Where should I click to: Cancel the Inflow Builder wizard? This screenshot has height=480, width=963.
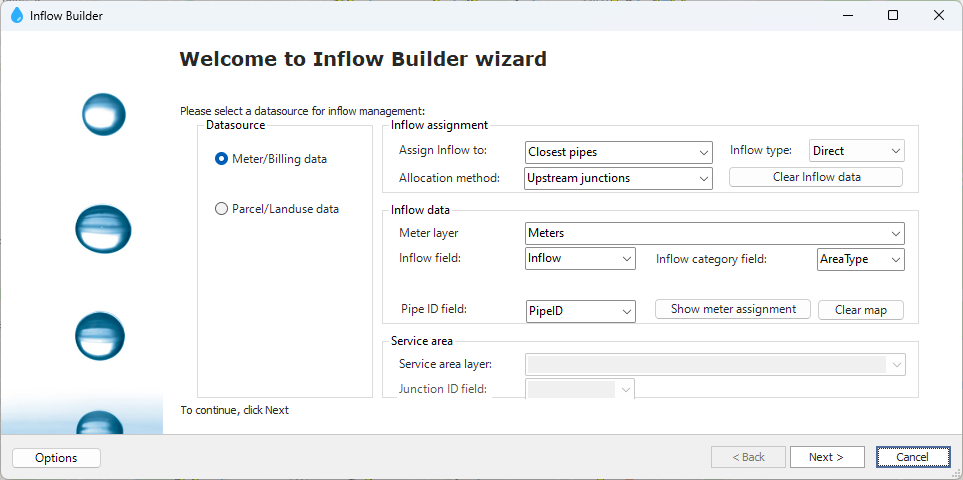point(912,457)
